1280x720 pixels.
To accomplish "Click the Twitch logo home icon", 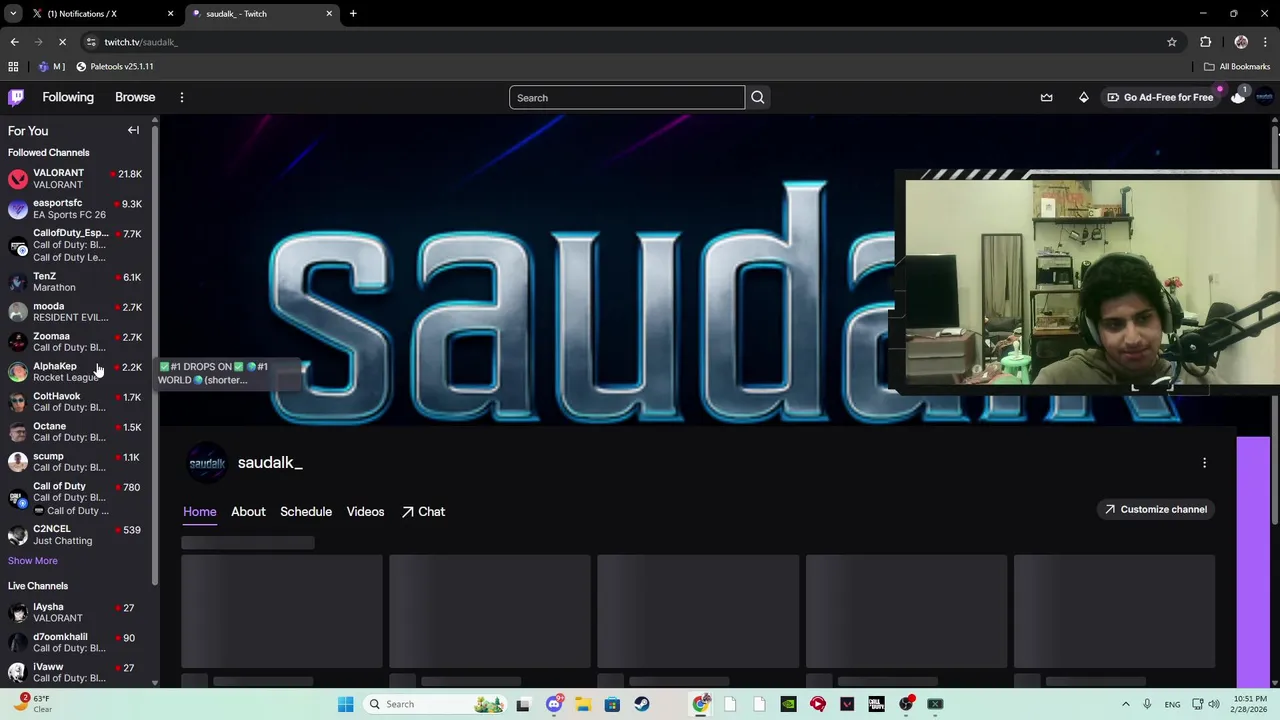I will [x=16, y=97].
